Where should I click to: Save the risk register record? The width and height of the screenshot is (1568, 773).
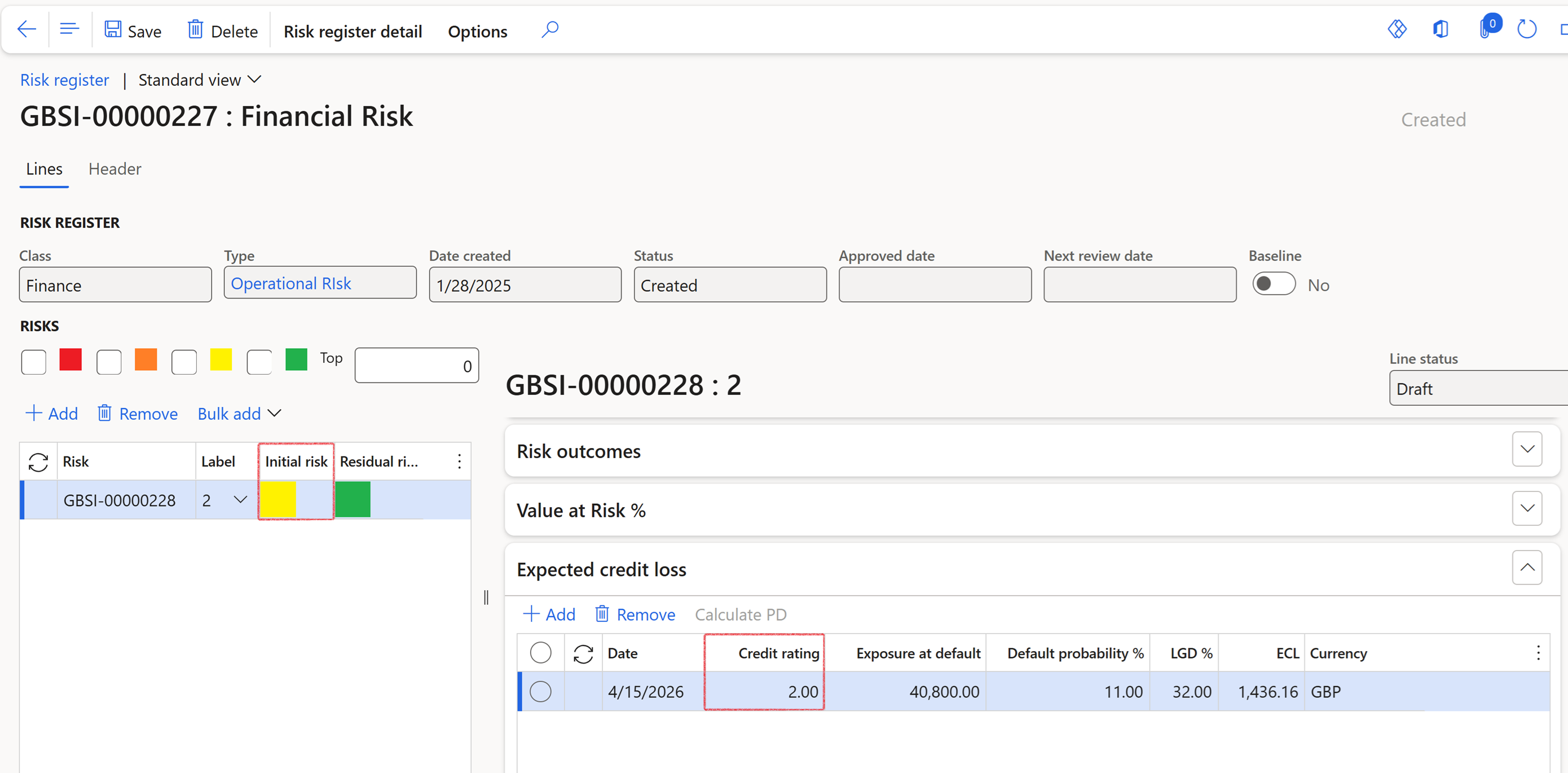point(131,30)
